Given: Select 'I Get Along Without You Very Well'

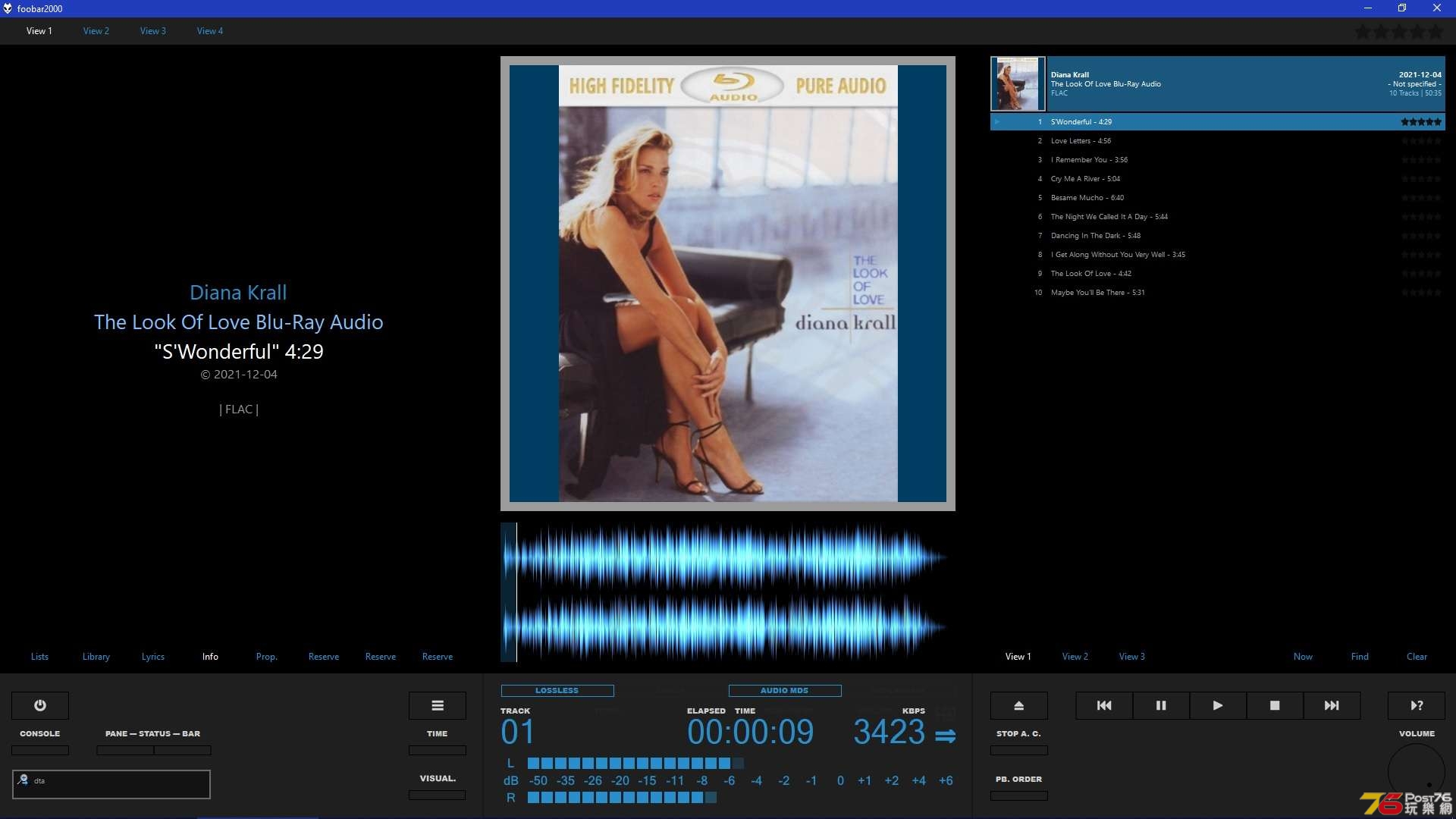Looking at the screenshot, I should tap(1217, 255).
